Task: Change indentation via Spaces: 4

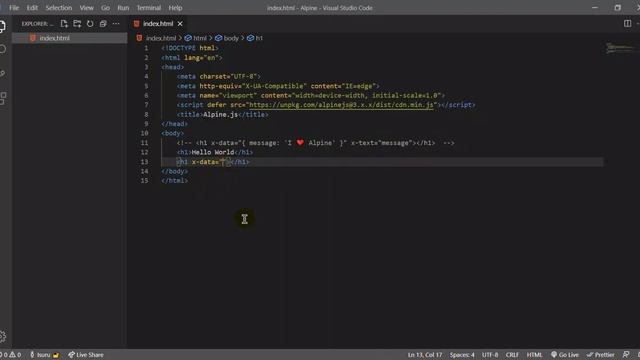Action: pos(462,355)
